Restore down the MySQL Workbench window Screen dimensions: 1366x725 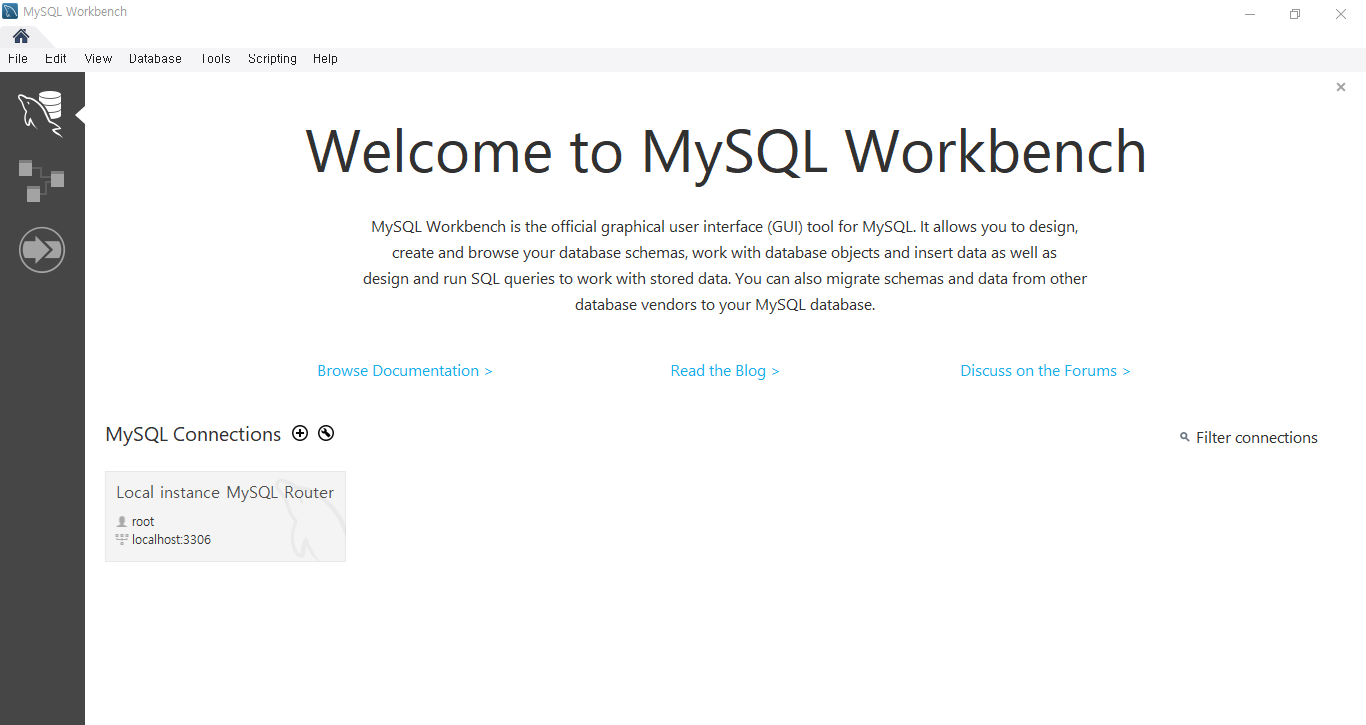point(1295,14)
